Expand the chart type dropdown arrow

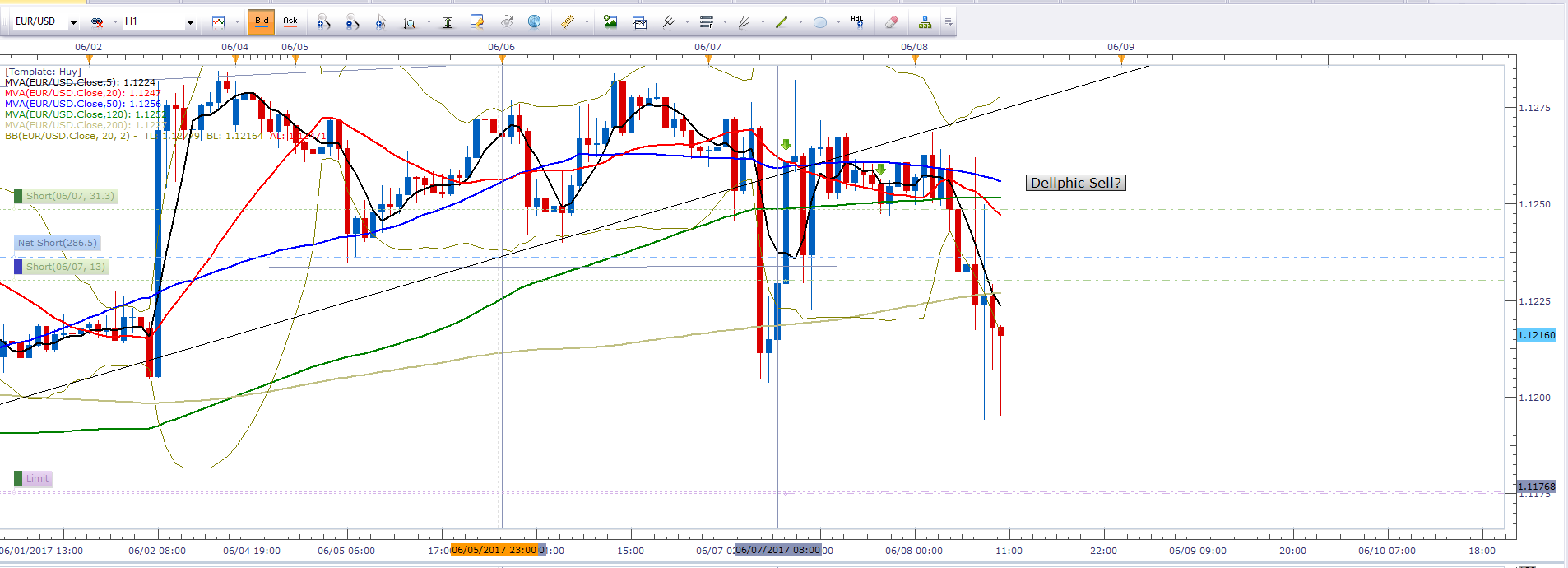[237, 22]
